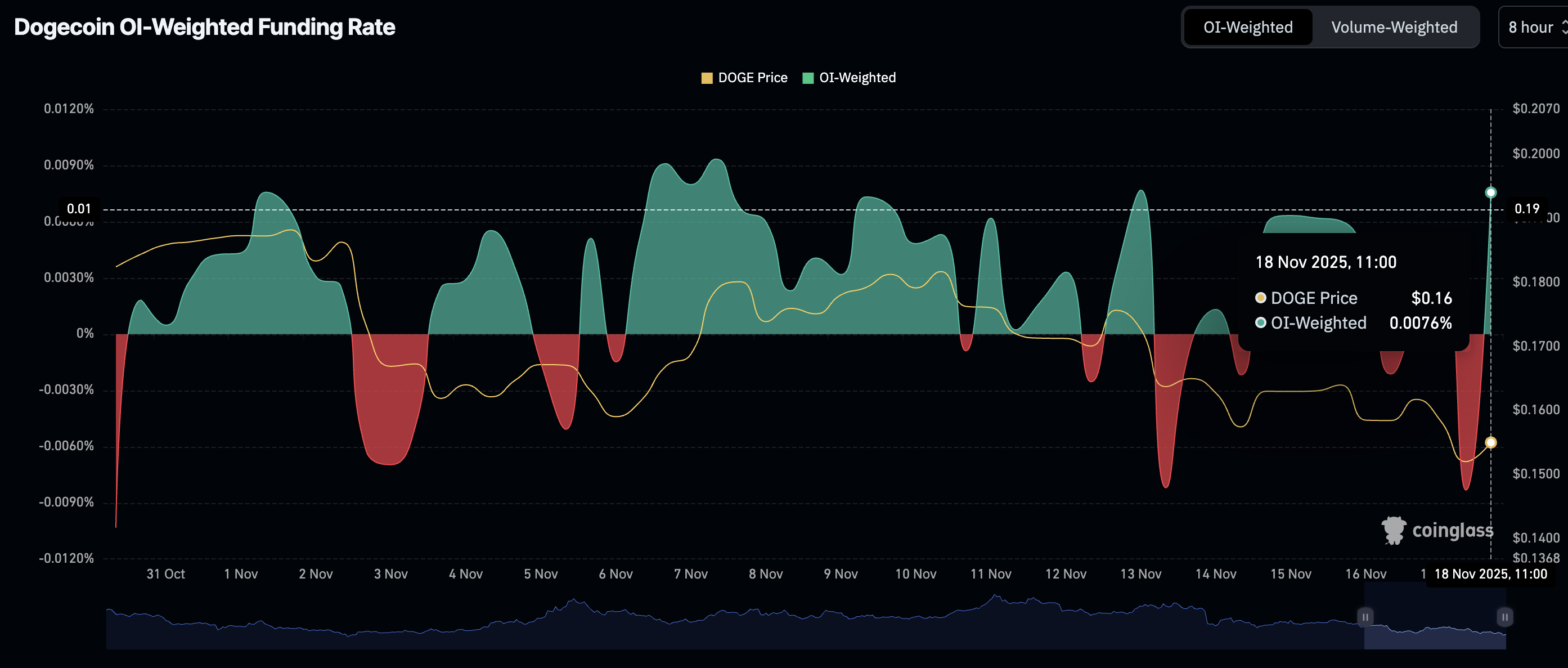Click the Dogecoin OI-Weighted Funding Rate title
The height and width of the screenshot is (668, 1568).
click(205, 27)
